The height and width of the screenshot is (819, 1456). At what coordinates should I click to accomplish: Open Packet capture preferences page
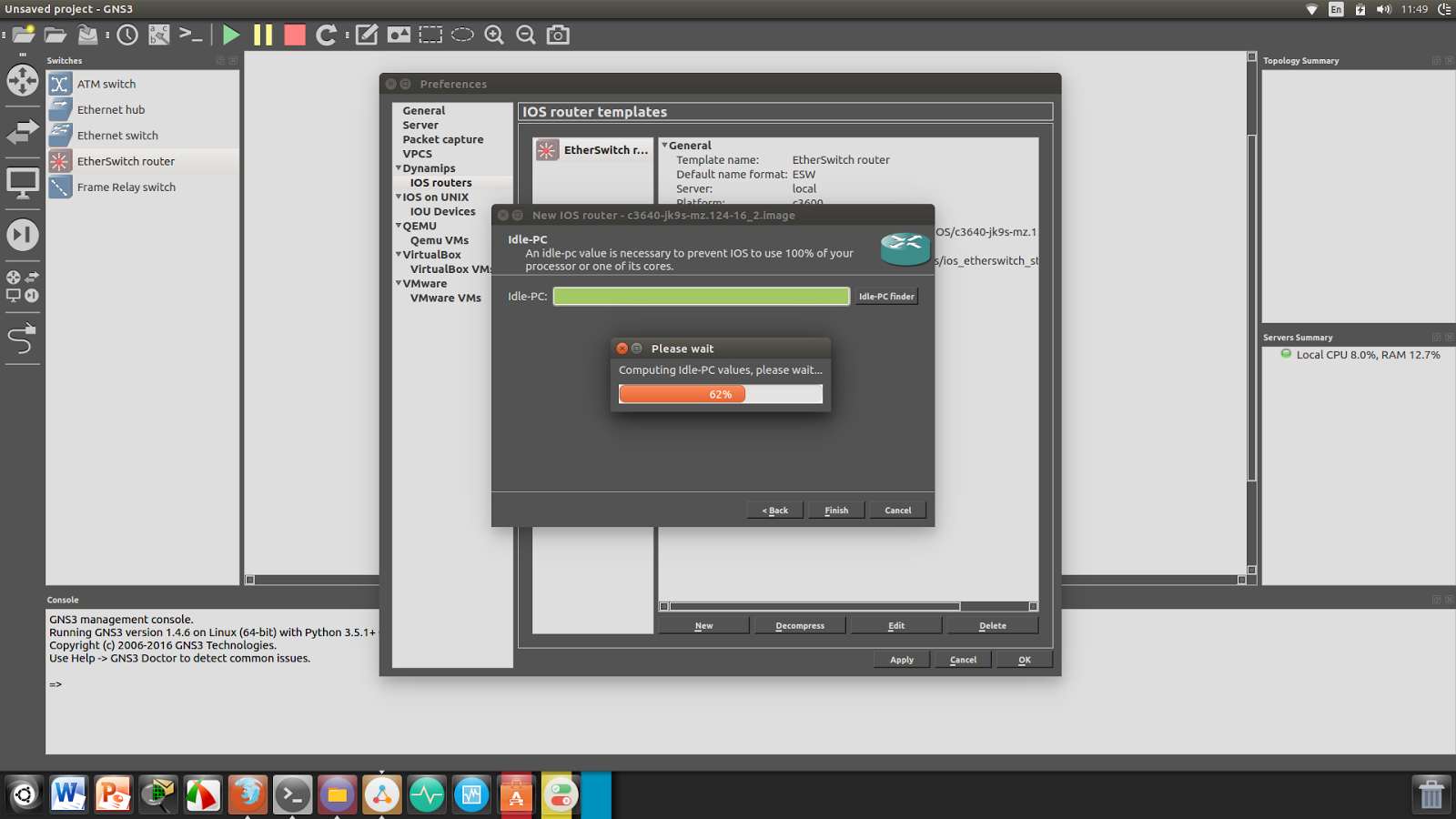(x=443, y=139)
